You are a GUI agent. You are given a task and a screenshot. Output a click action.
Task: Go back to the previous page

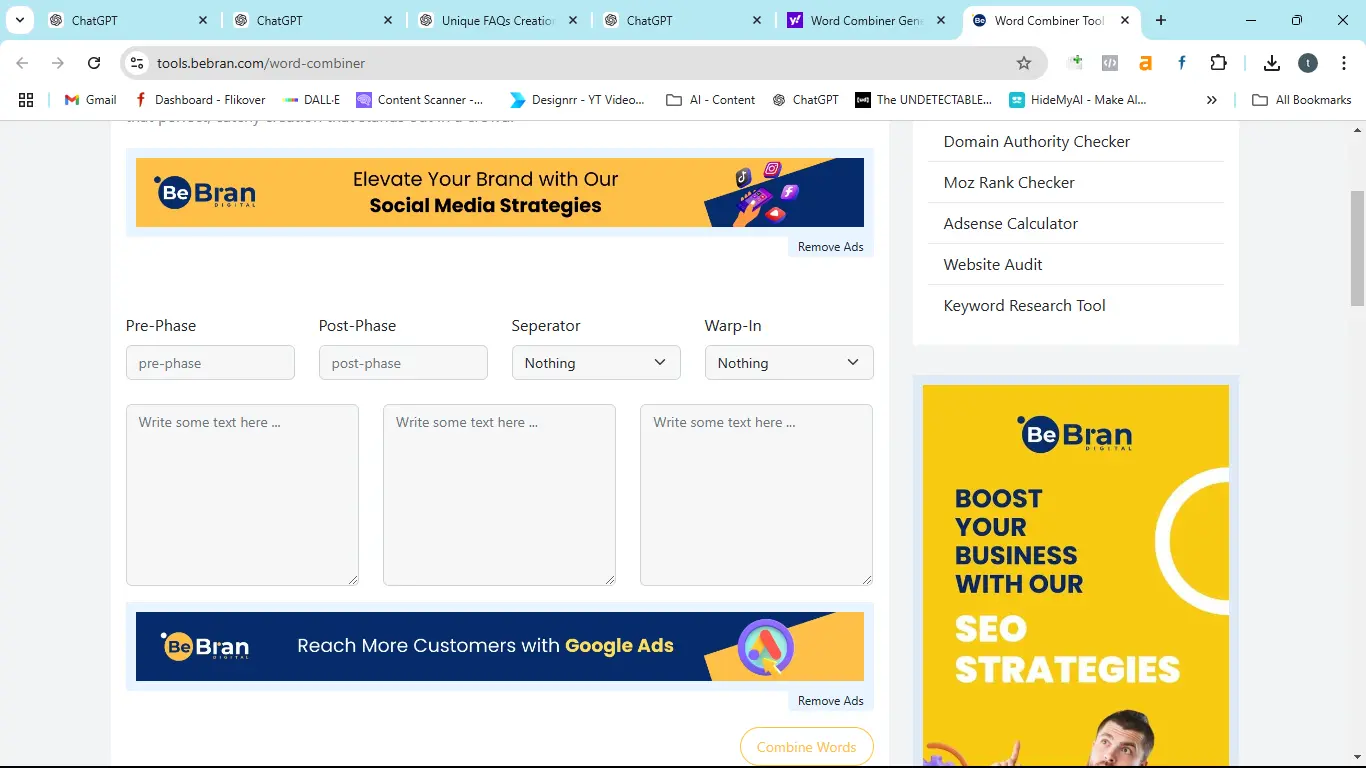tap(22, 63)
